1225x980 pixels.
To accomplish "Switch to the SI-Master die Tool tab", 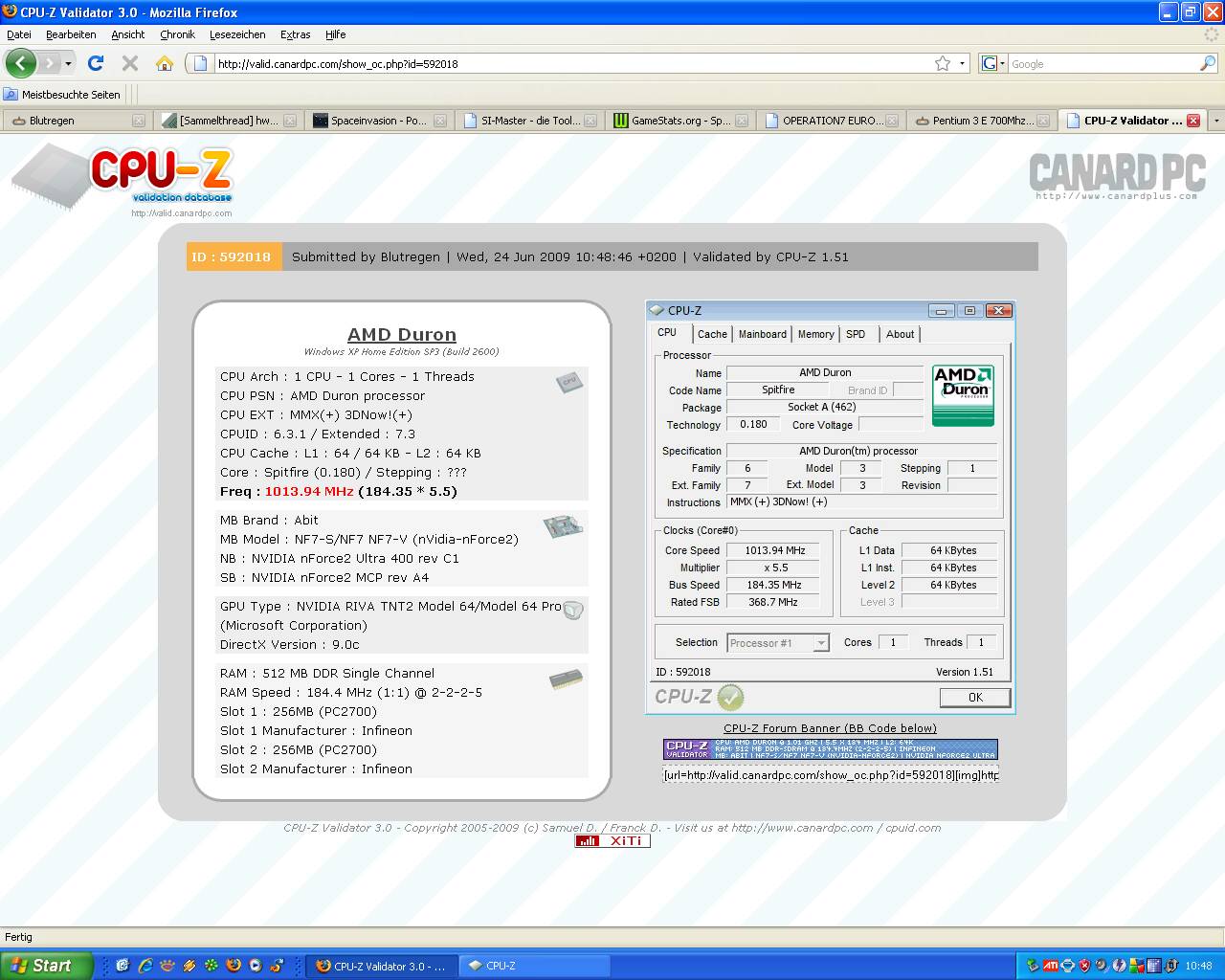I will (529, 121).
